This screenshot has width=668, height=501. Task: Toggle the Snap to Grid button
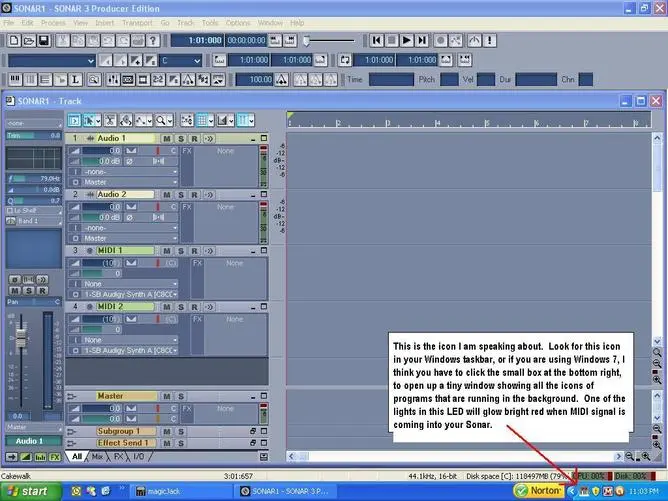coord(202,121)
